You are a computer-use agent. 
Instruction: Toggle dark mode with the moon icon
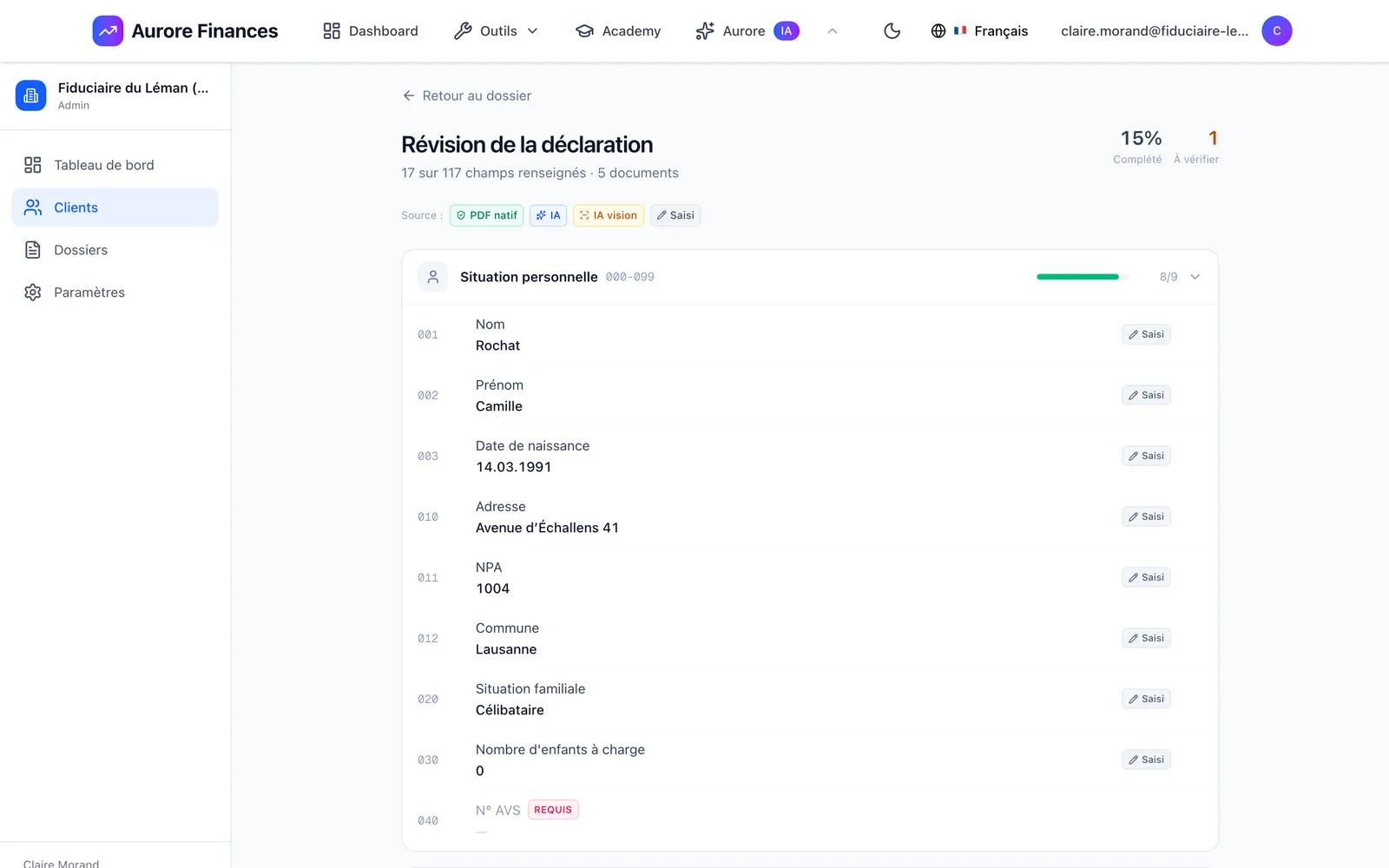click(892, 31)
